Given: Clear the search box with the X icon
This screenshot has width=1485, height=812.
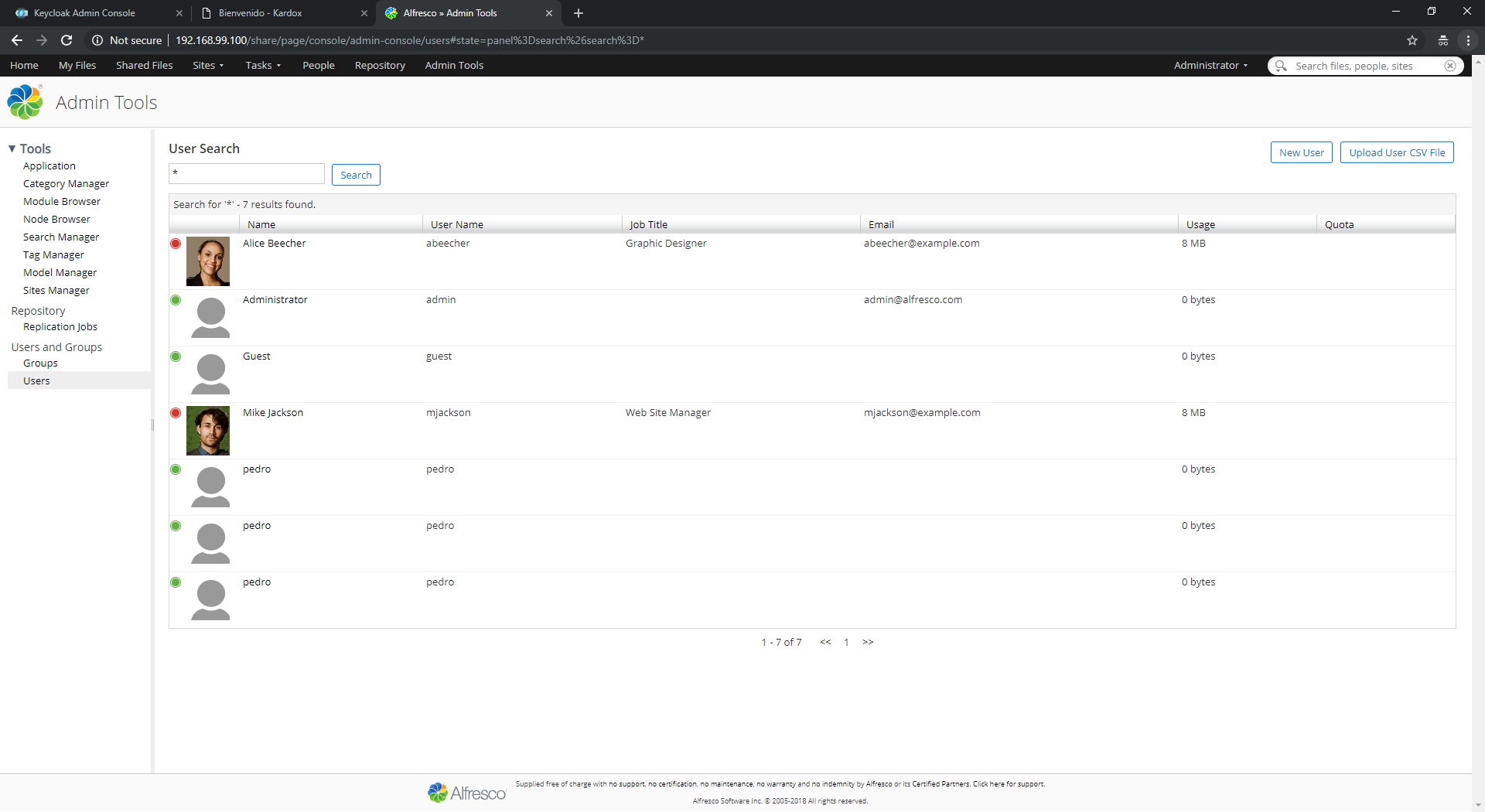Looking at the screenshot, I should [1450, 66].
